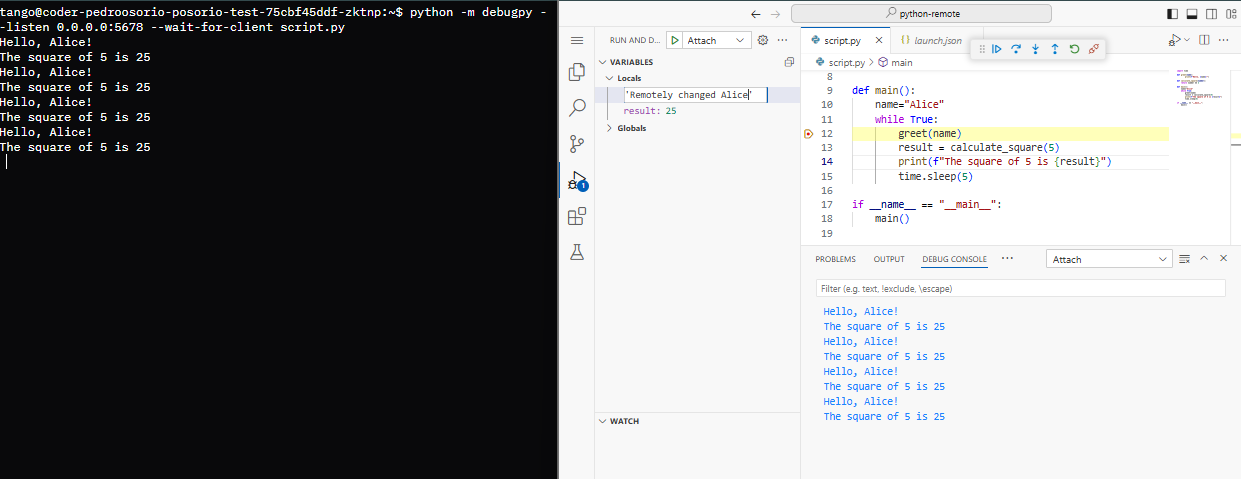
Task: Split the editor to the right
Action: pos(1204,40)
